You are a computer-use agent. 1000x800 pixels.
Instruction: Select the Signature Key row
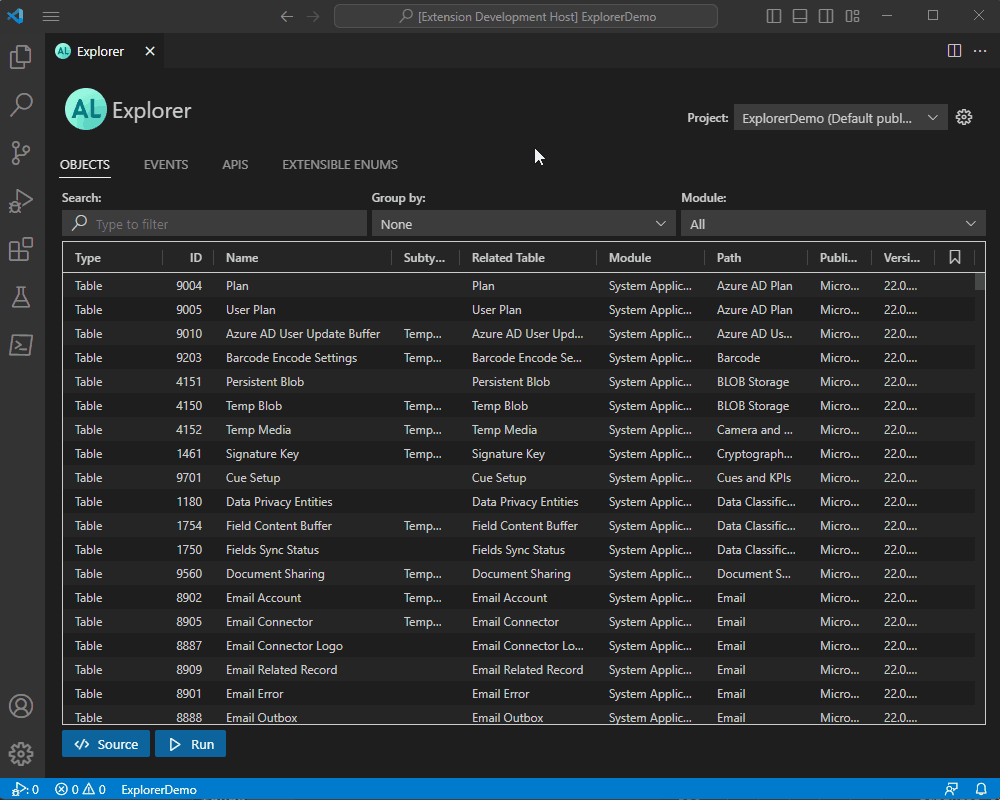pos(518,454)
